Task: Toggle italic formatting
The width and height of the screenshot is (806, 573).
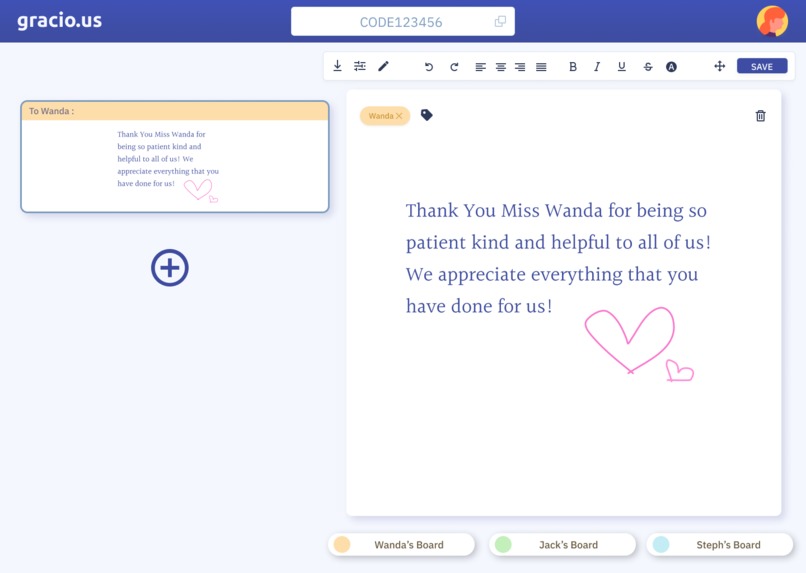Action: [597, 67]
